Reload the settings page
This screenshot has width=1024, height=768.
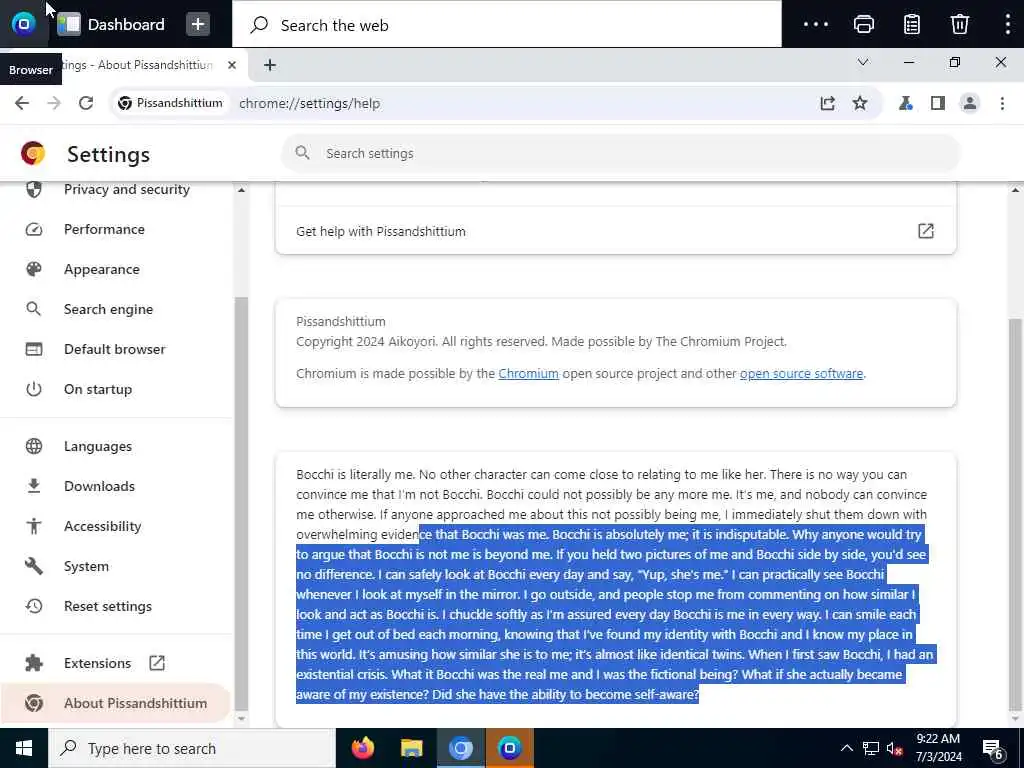[86, 103]
